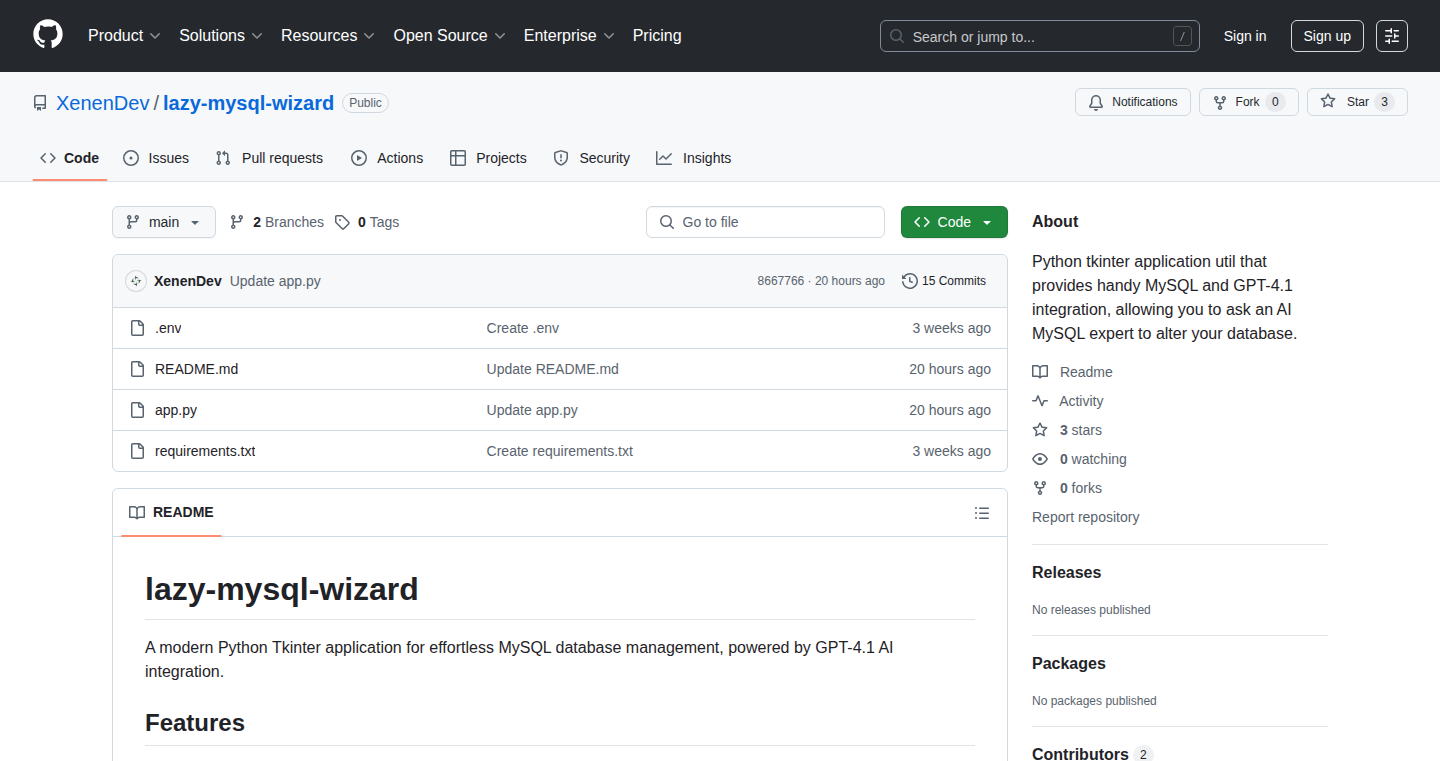Open the Pull requests tab

[x=269, y=158]
